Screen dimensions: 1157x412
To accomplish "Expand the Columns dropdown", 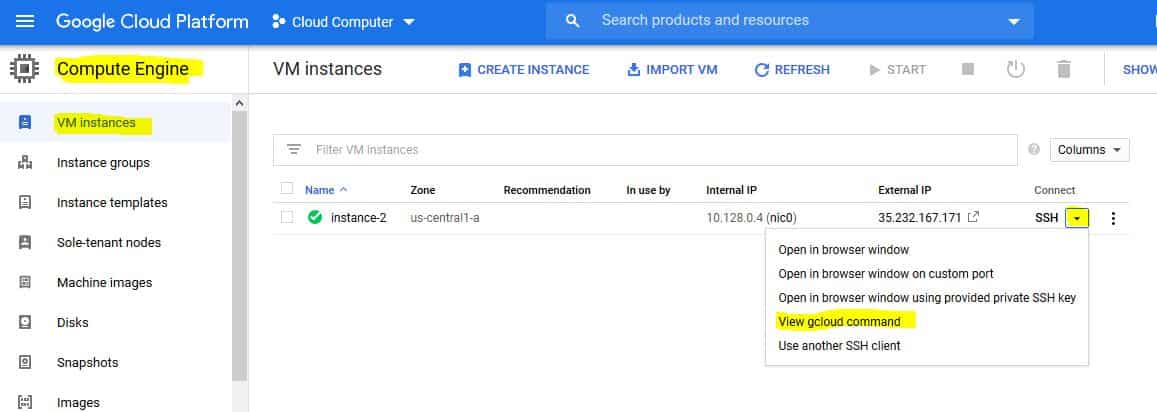I will (1090, 150).
